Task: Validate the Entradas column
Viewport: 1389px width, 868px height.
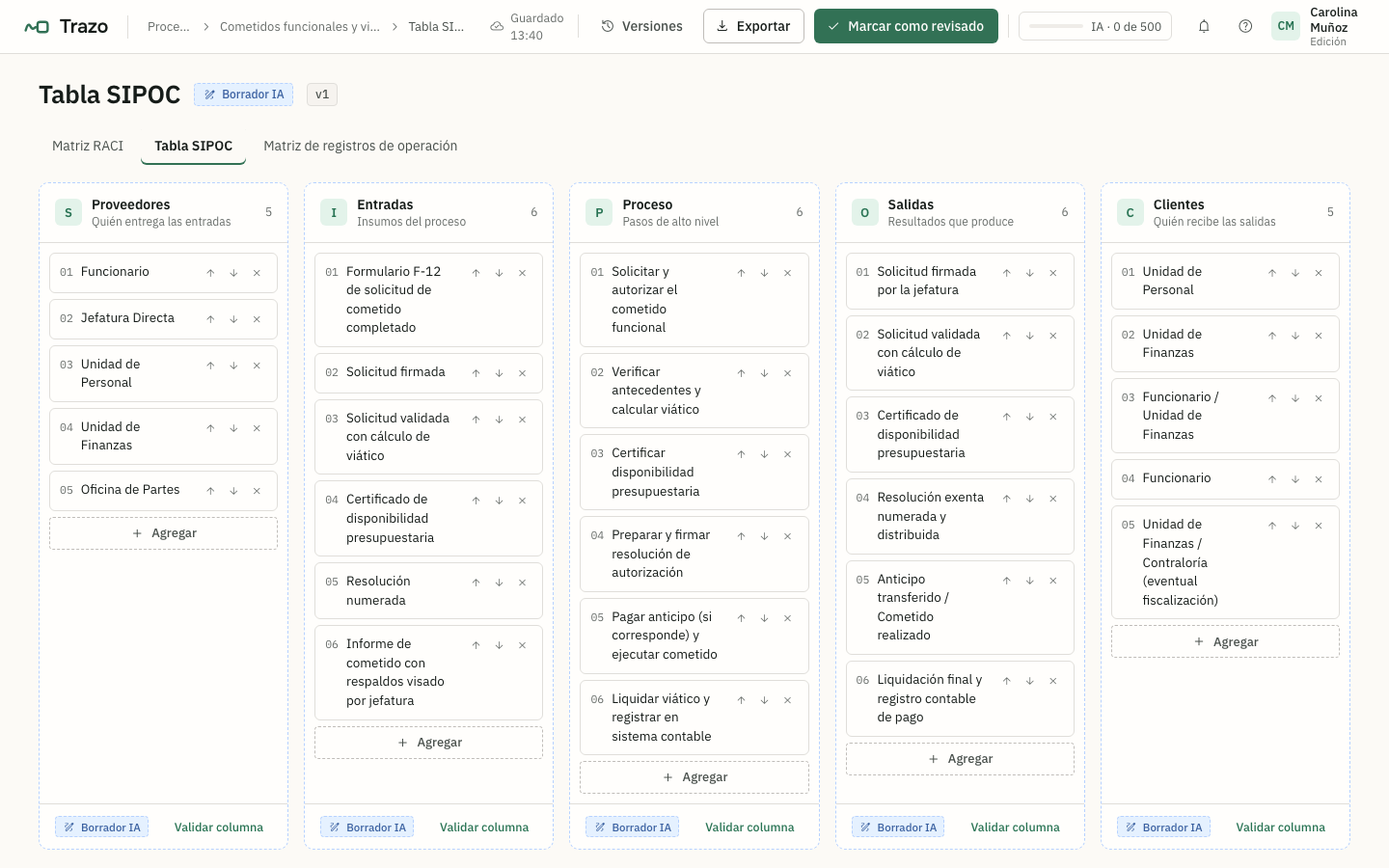Action: (484, 827)
